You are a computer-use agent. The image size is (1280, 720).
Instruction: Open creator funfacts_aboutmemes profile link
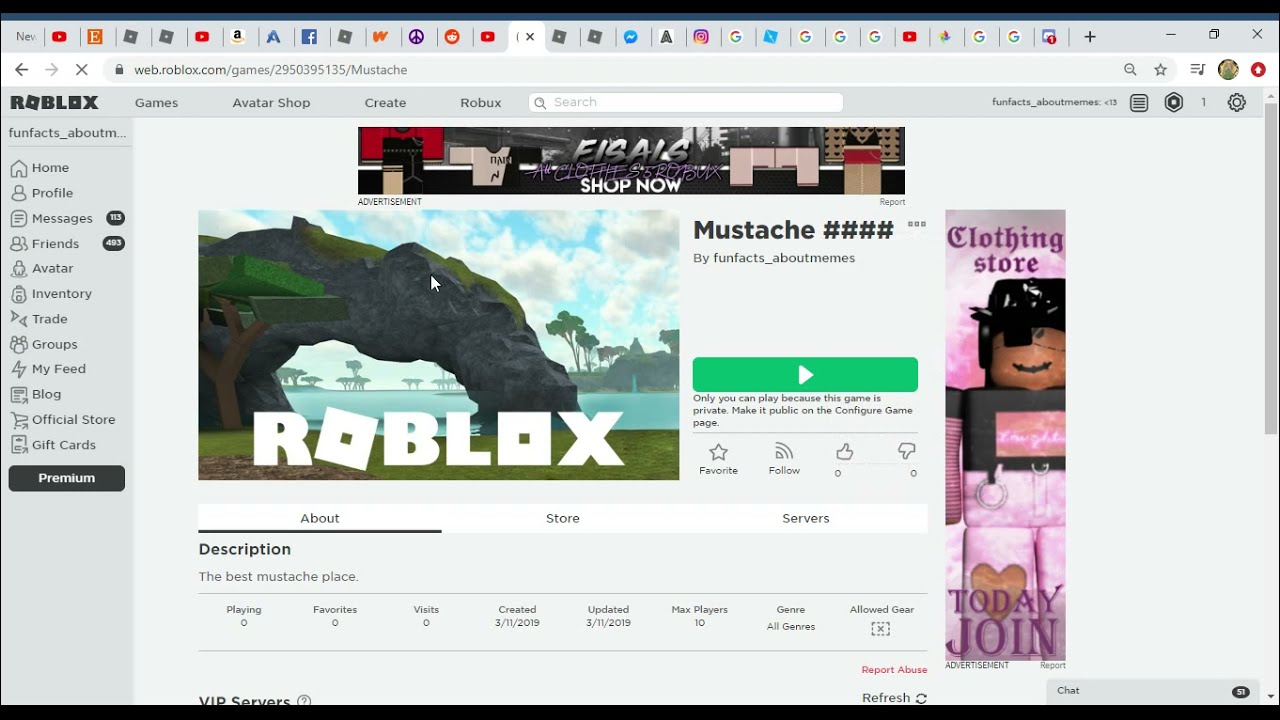(x=784, y=258)
